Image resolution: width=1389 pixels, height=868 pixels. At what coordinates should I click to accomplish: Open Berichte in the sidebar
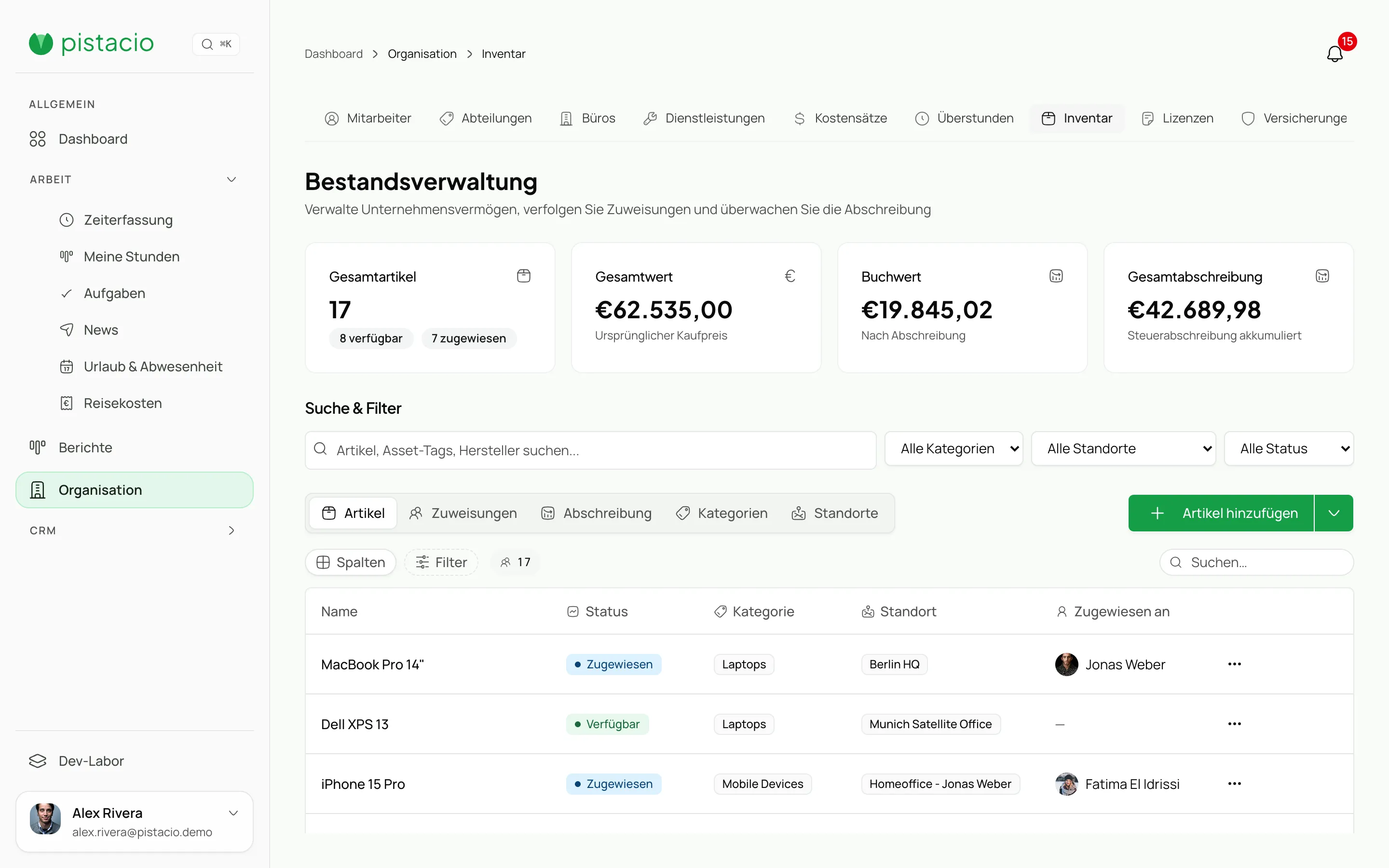click(x=134, y=448)
